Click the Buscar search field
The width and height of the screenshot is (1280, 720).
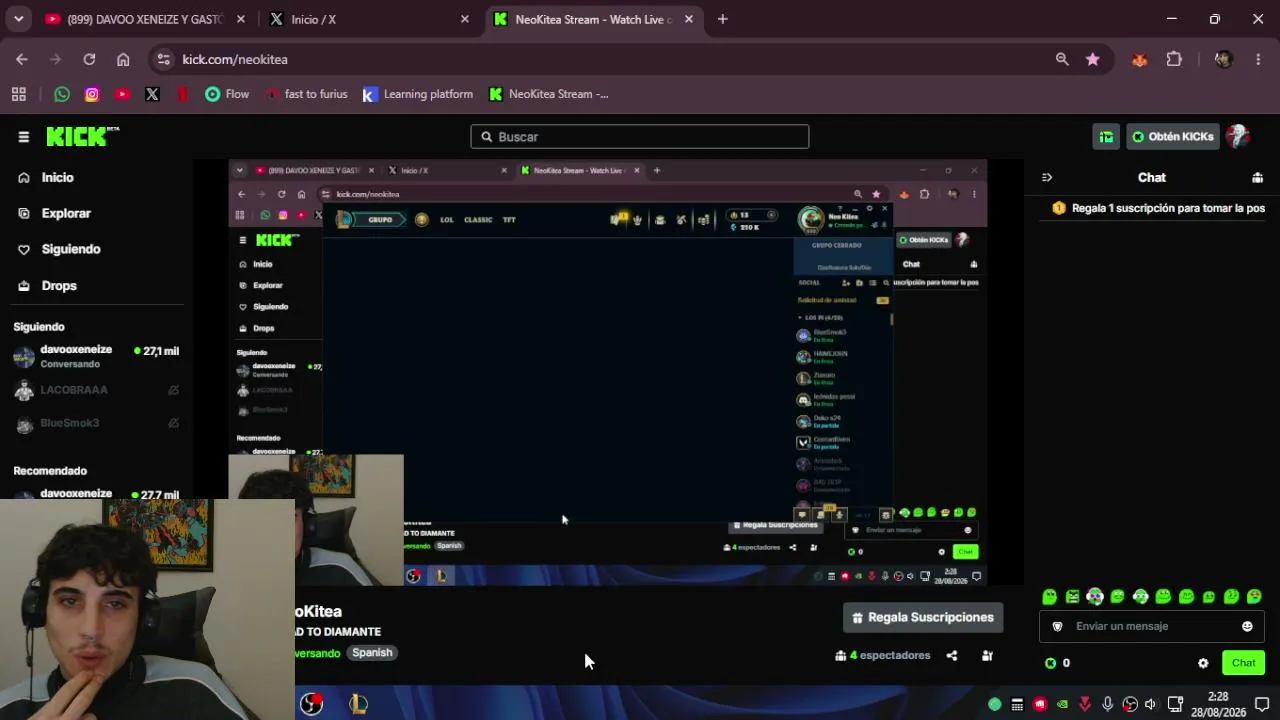pos(640,137)
